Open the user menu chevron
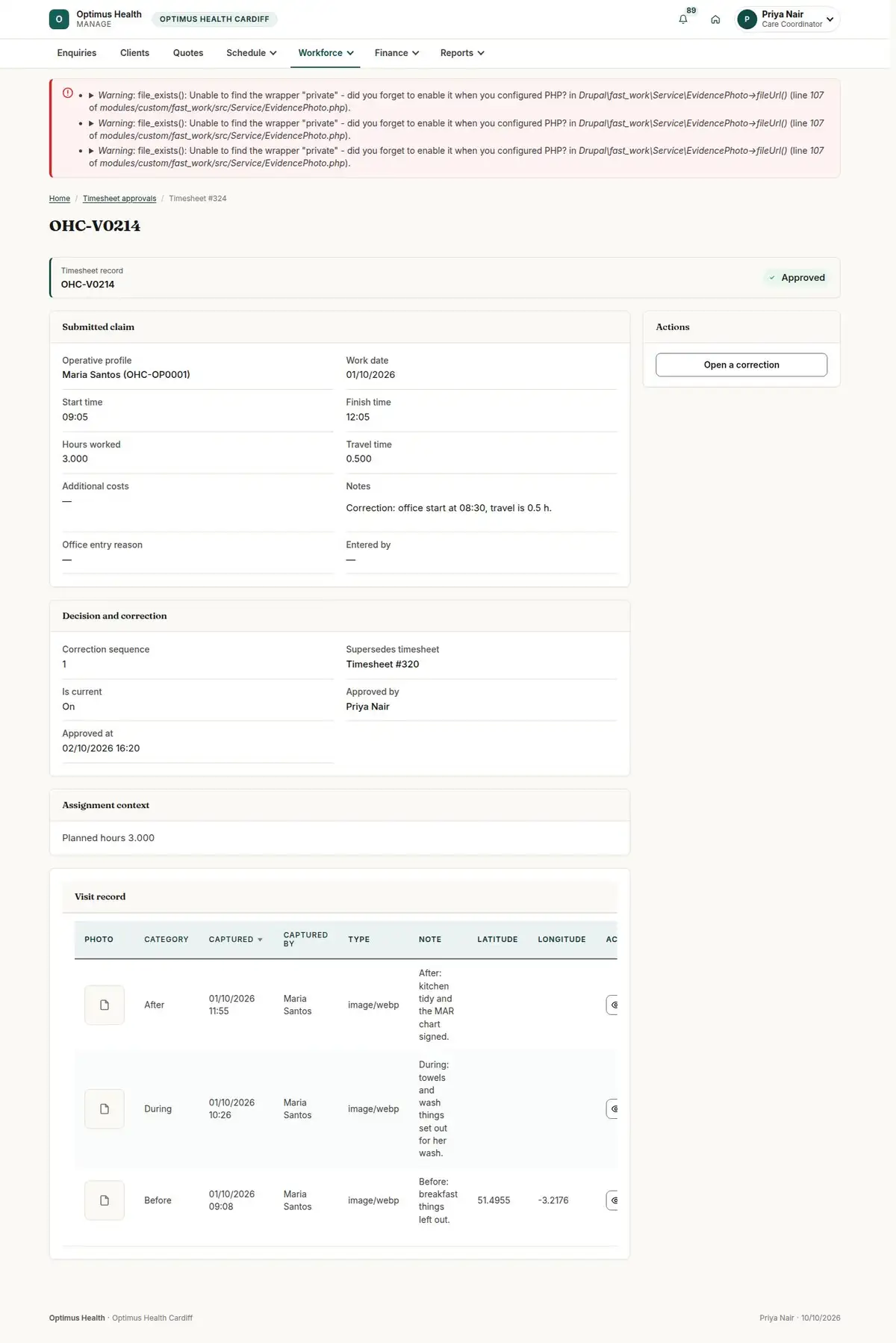Viewport: 896px width, 1343px height. [830, 19]
